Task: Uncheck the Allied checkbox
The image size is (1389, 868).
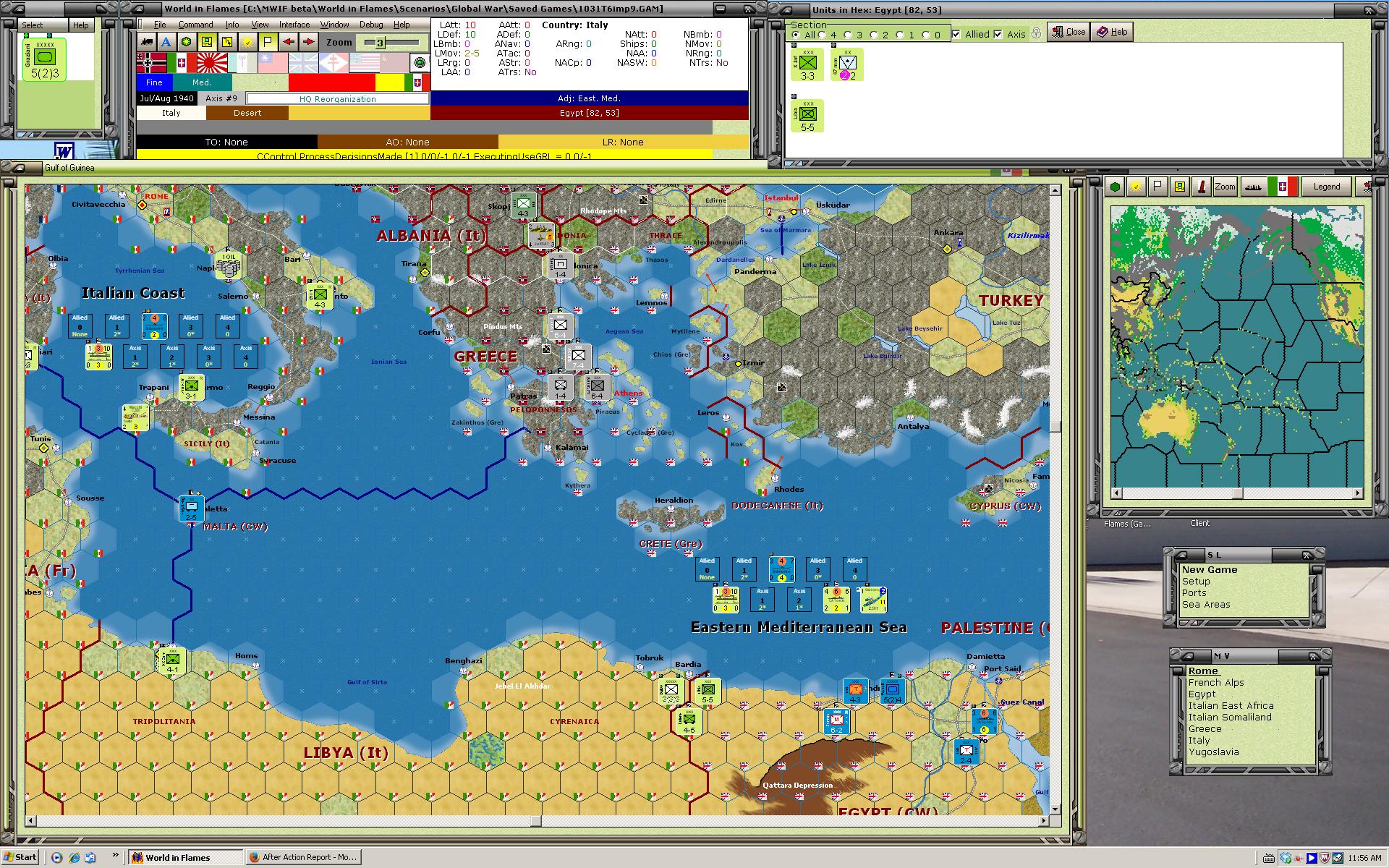Action: point(956,34)
